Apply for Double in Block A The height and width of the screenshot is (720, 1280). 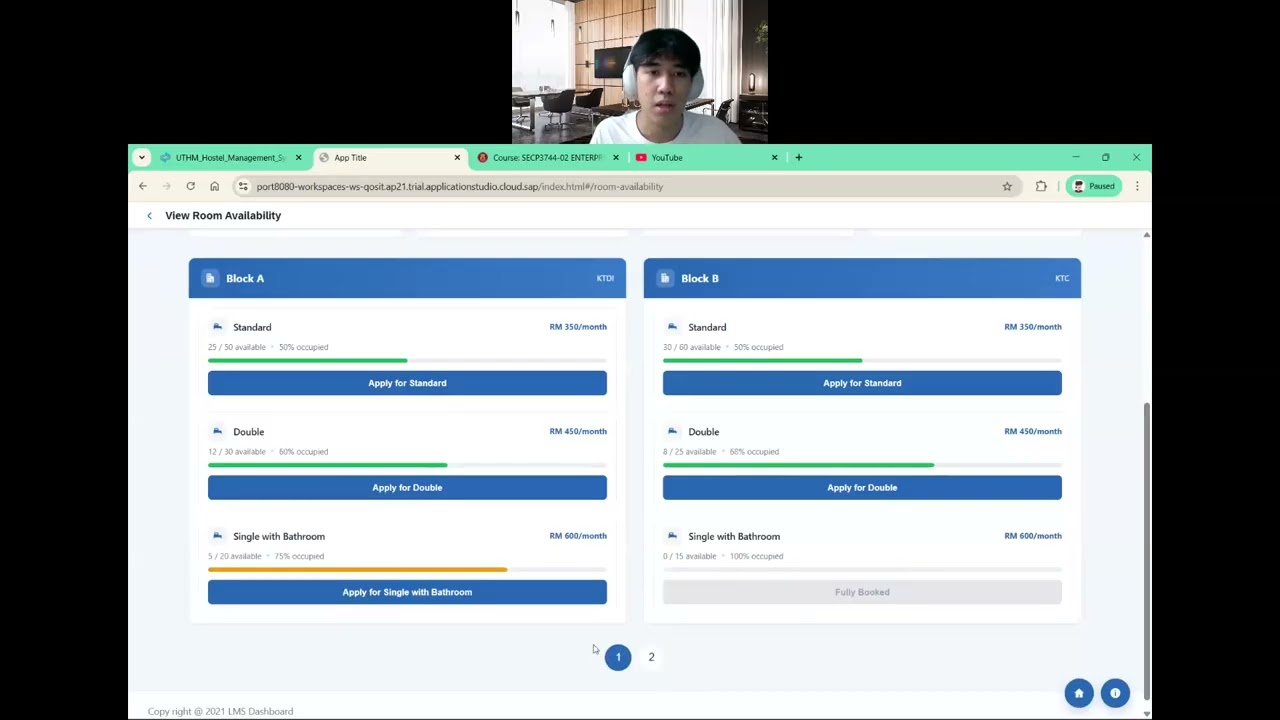point(407,487)
